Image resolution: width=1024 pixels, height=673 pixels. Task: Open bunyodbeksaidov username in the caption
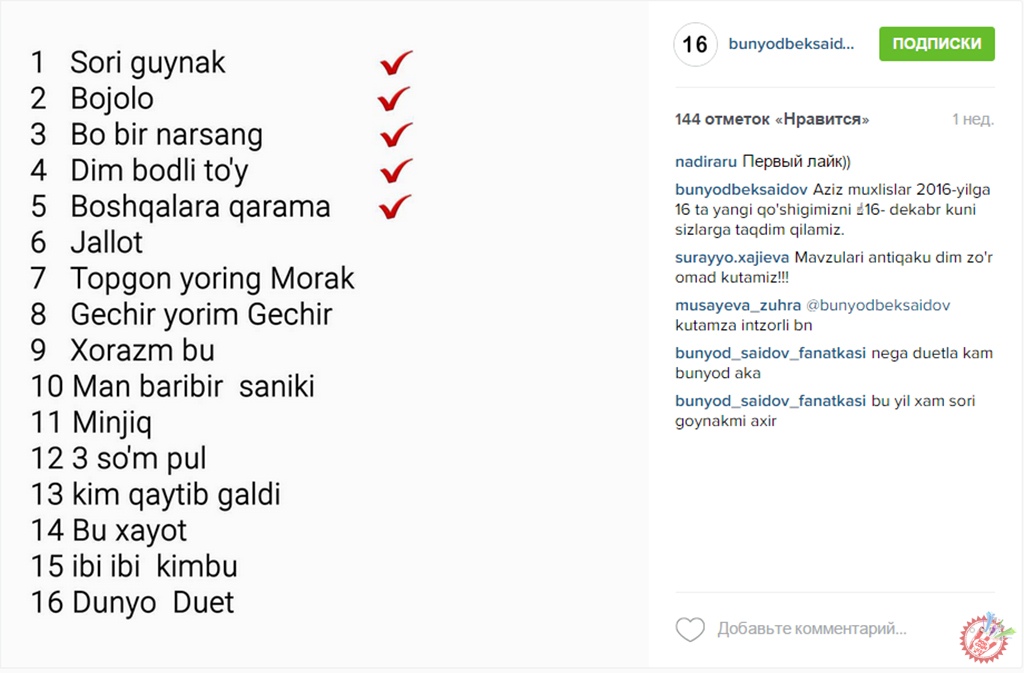[741, 190]
